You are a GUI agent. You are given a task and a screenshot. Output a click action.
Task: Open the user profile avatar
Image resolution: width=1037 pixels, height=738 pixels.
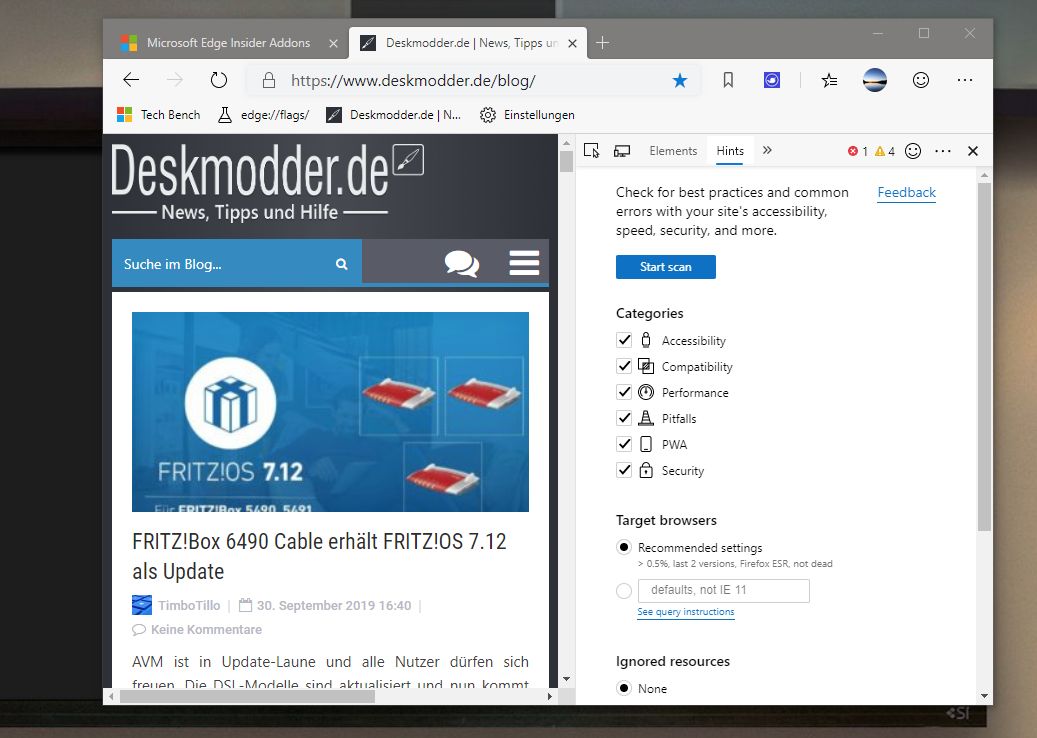[874, 80]
